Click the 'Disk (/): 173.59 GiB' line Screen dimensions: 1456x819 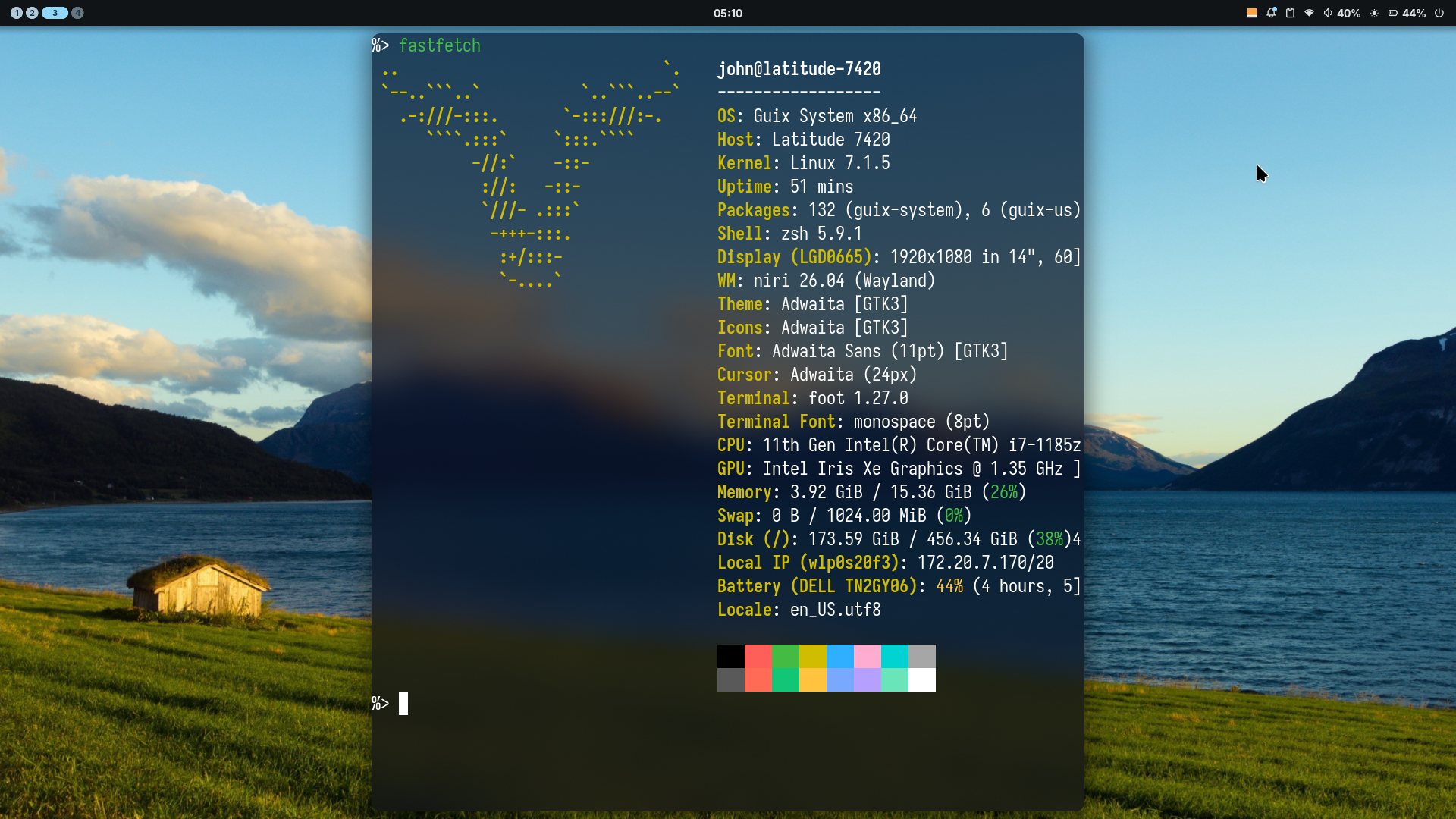coord(899,539)
